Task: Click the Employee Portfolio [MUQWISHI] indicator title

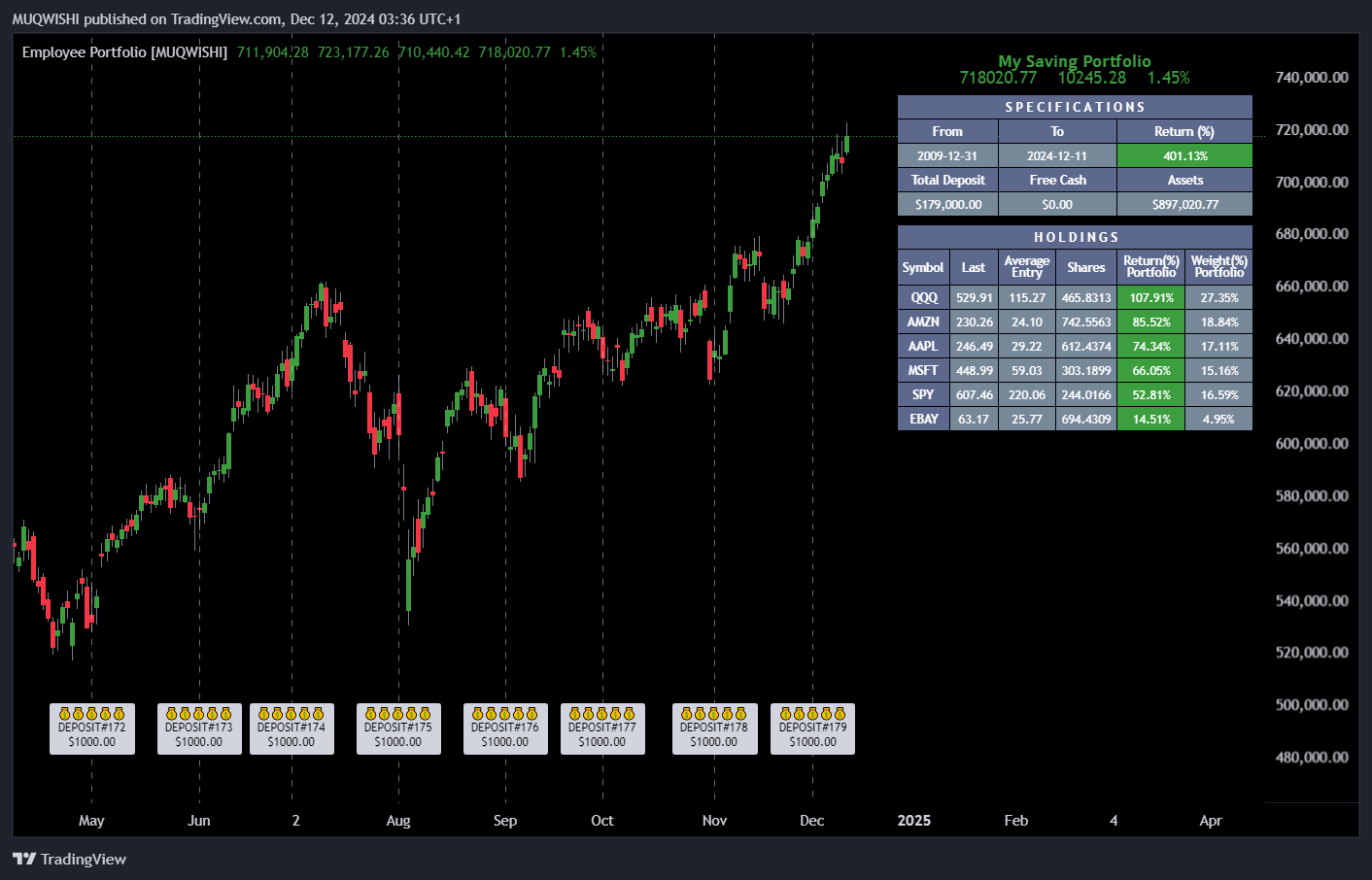Action: pyautogui.click(x=124, y=52)
